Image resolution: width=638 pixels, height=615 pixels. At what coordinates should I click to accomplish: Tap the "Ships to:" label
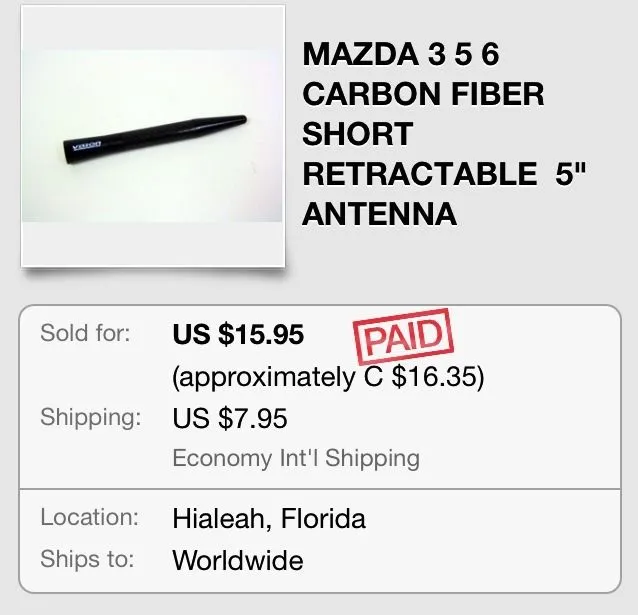[89, 559]
